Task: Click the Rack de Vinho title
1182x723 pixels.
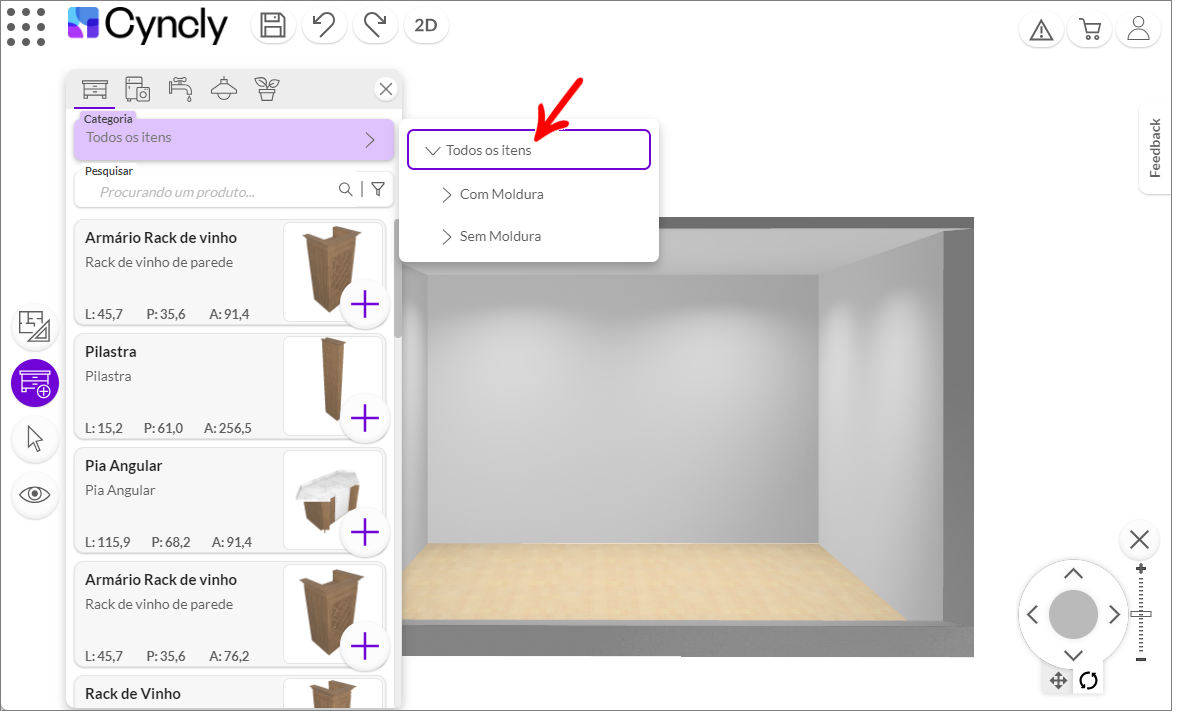Action: click(133, 694)
